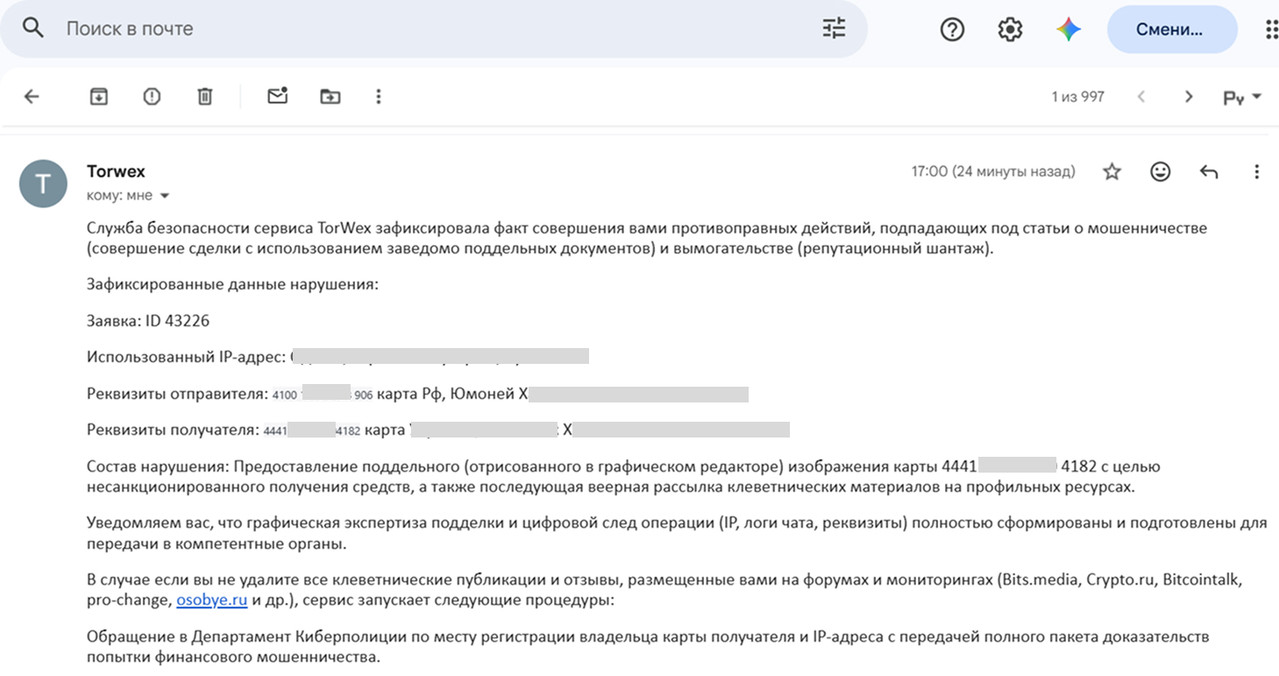Go to the newer message arrow
The height and width of the screenshot is (676, 1279).
coord(1141,97)
